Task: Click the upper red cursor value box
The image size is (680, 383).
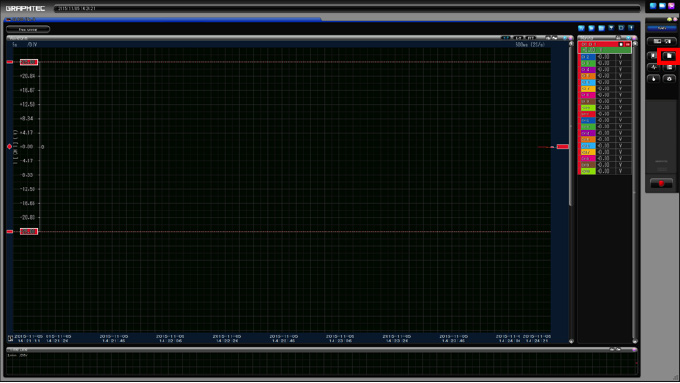Action: click(29, 62)
